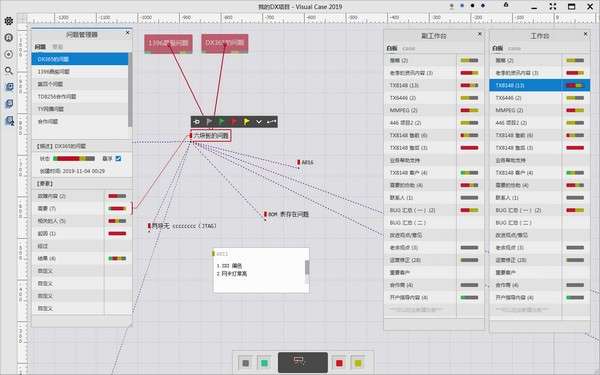Set the green flag on selected node
This screenshot has height=375, width=600.
coord(222,122)
